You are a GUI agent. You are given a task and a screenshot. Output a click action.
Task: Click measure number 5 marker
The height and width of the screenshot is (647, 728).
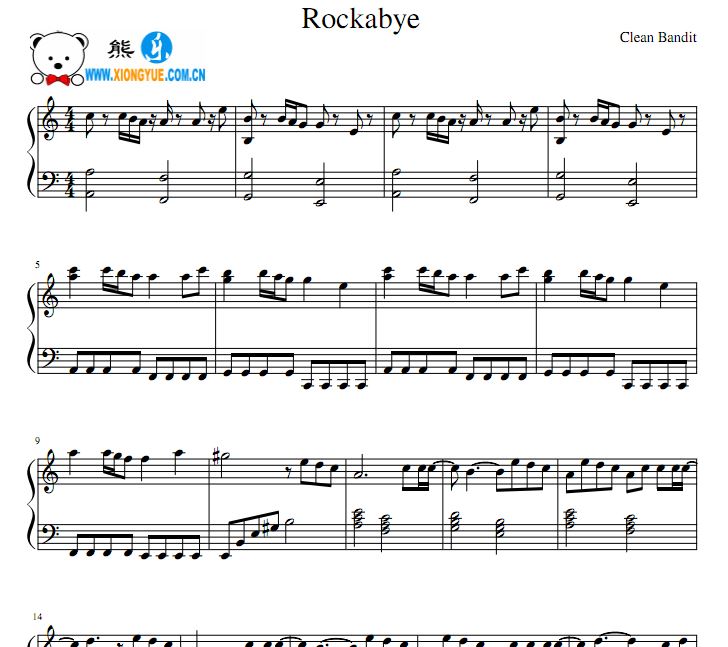click(37, 265)
